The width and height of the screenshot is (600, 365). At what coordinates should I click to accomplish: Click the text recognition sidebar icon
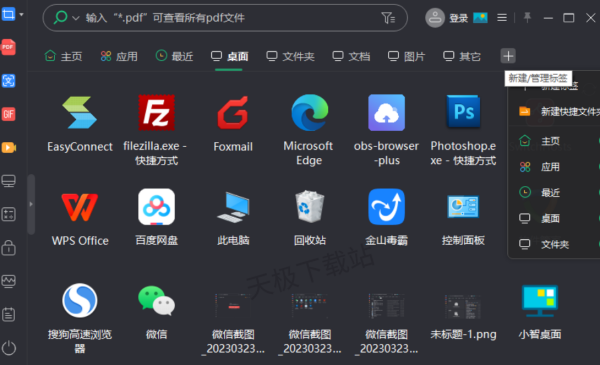click(8, 81)
